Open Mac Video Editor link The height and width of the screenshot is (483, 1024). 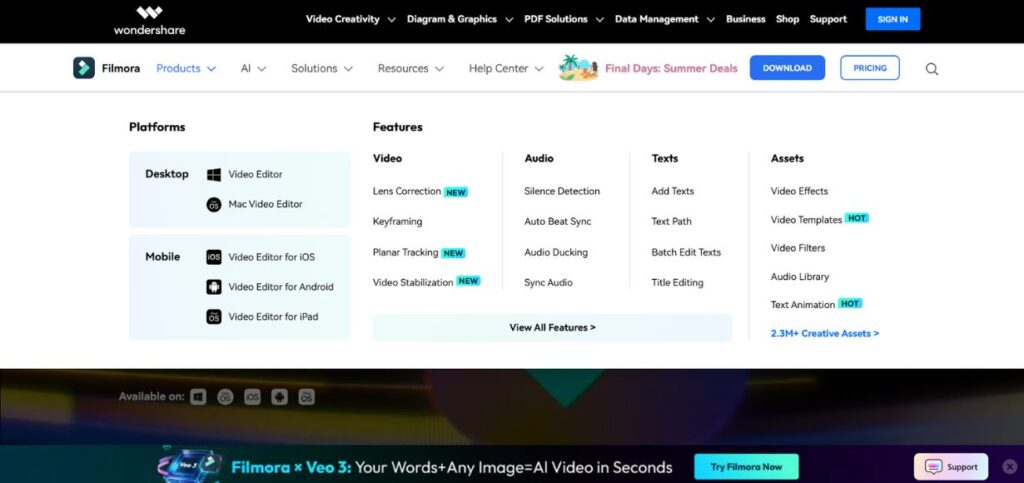265,204
